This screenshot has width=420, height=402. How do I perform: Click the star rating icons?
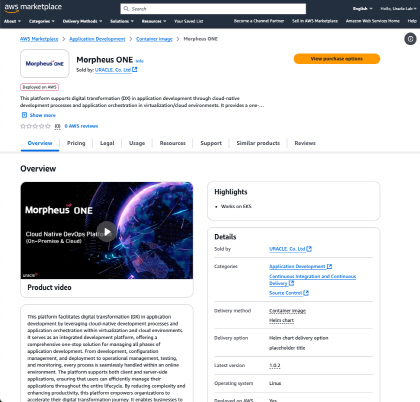coord(35,126)
